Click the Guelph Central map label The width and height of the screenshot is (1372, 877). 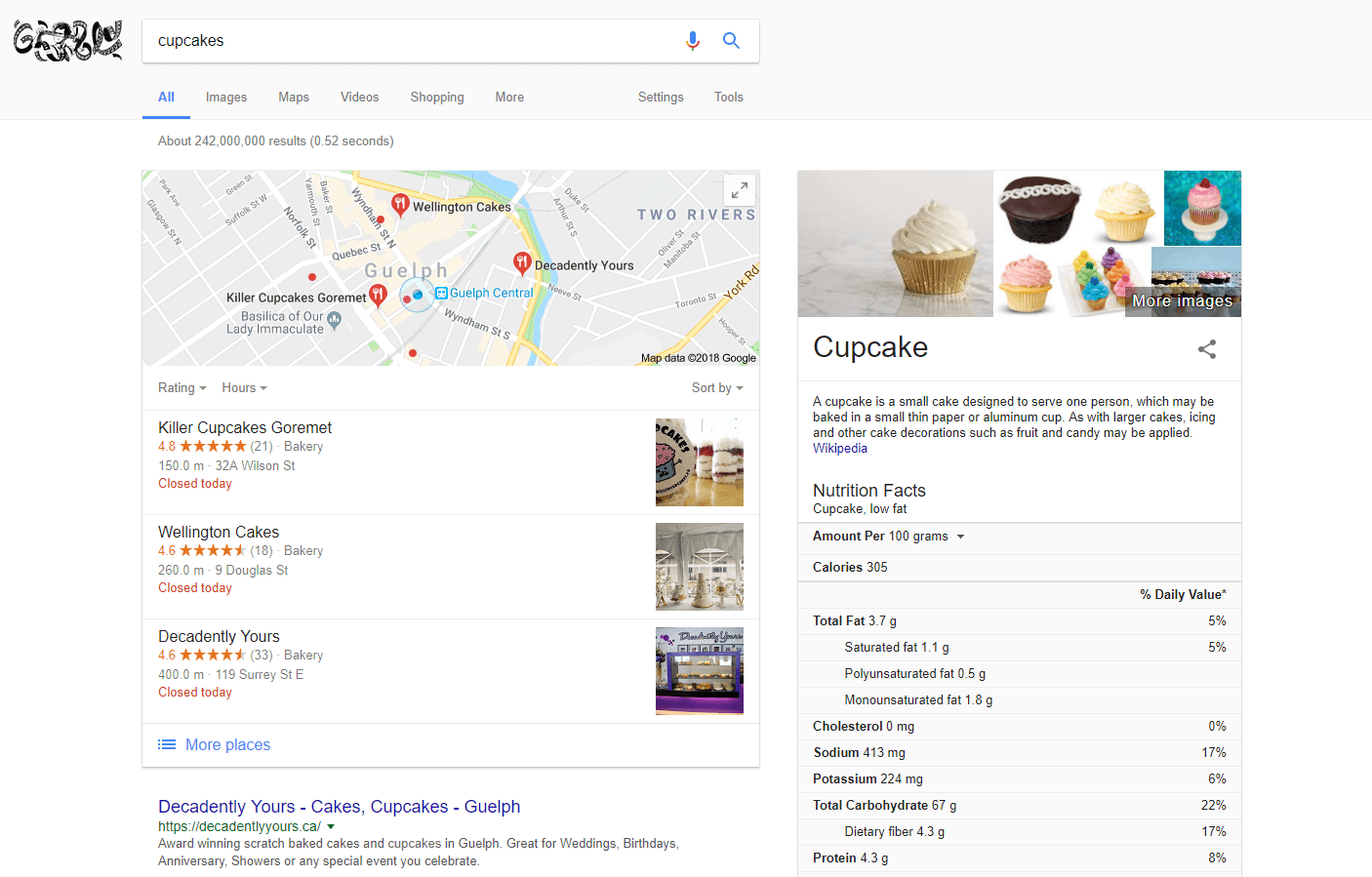(x=492, y=293)
